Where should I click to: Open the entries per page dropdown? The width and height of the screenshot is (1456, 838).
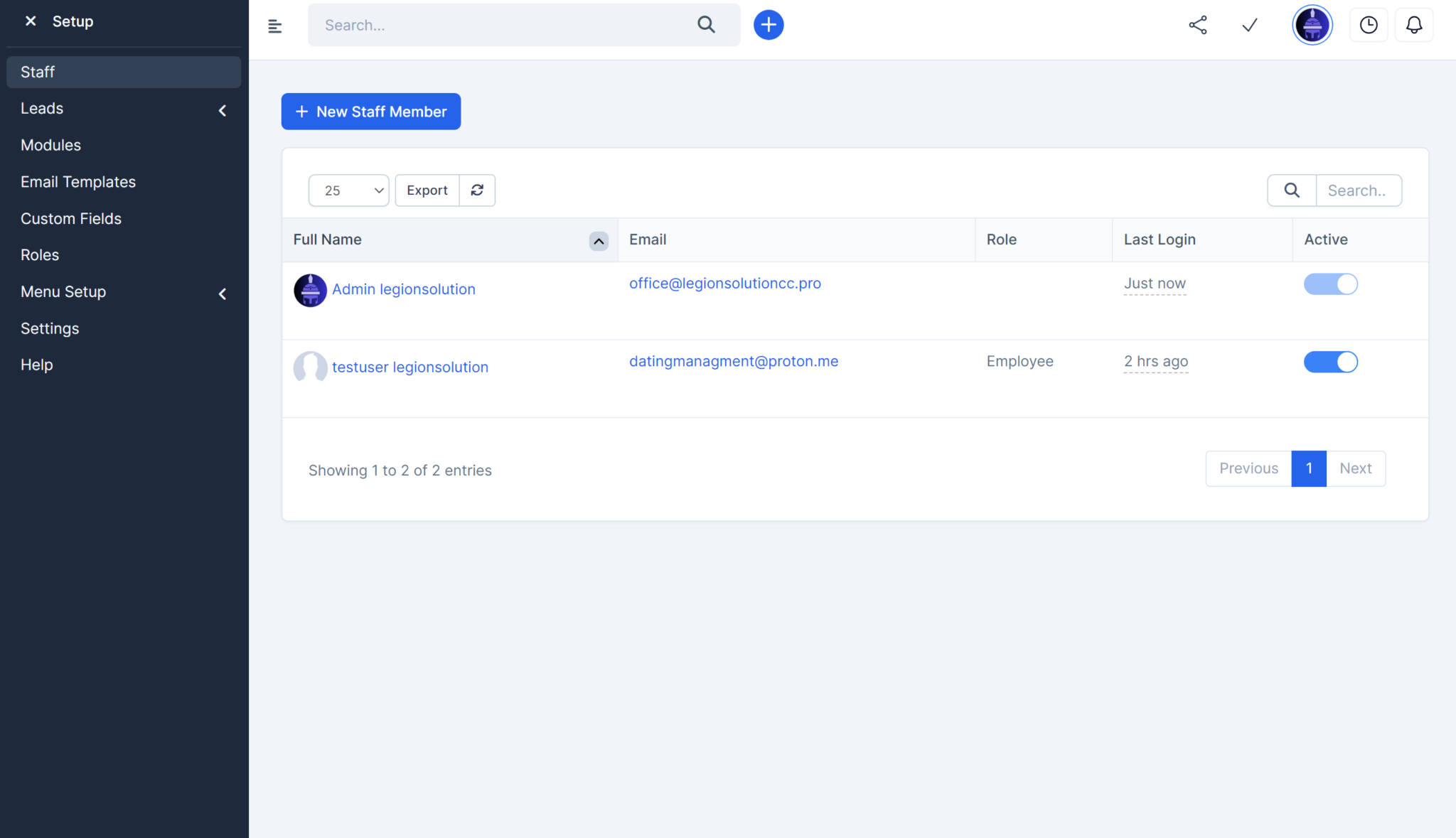pos(348,190)
